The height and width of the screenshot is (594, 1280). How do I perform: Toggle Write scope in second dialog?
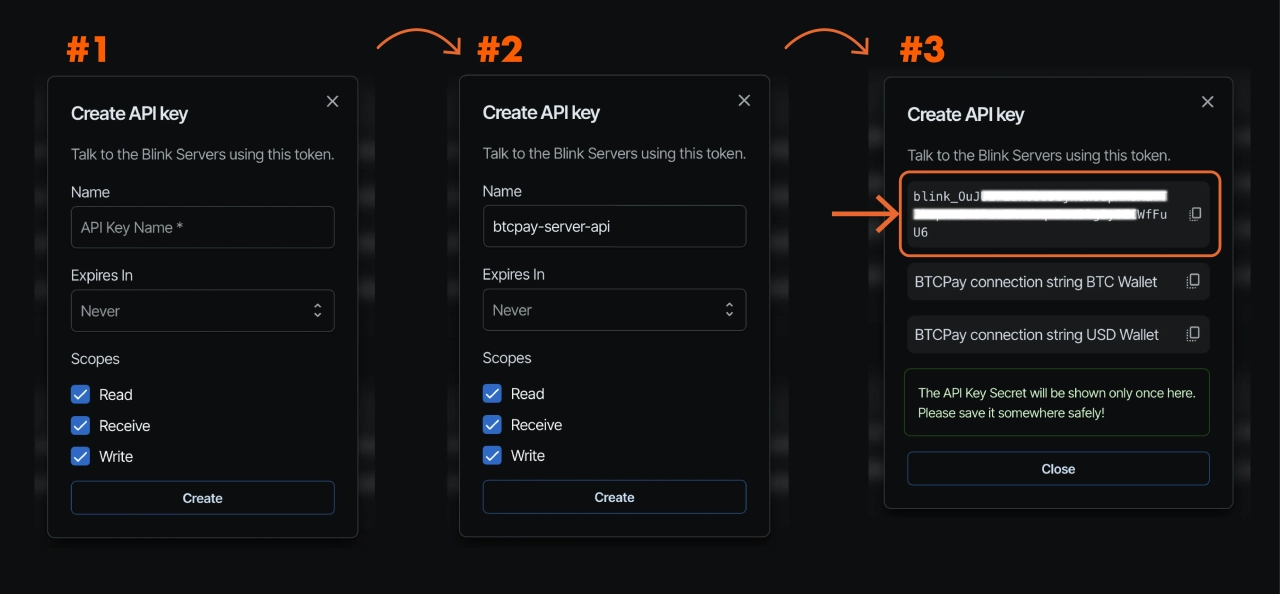[x=492, y=455]
